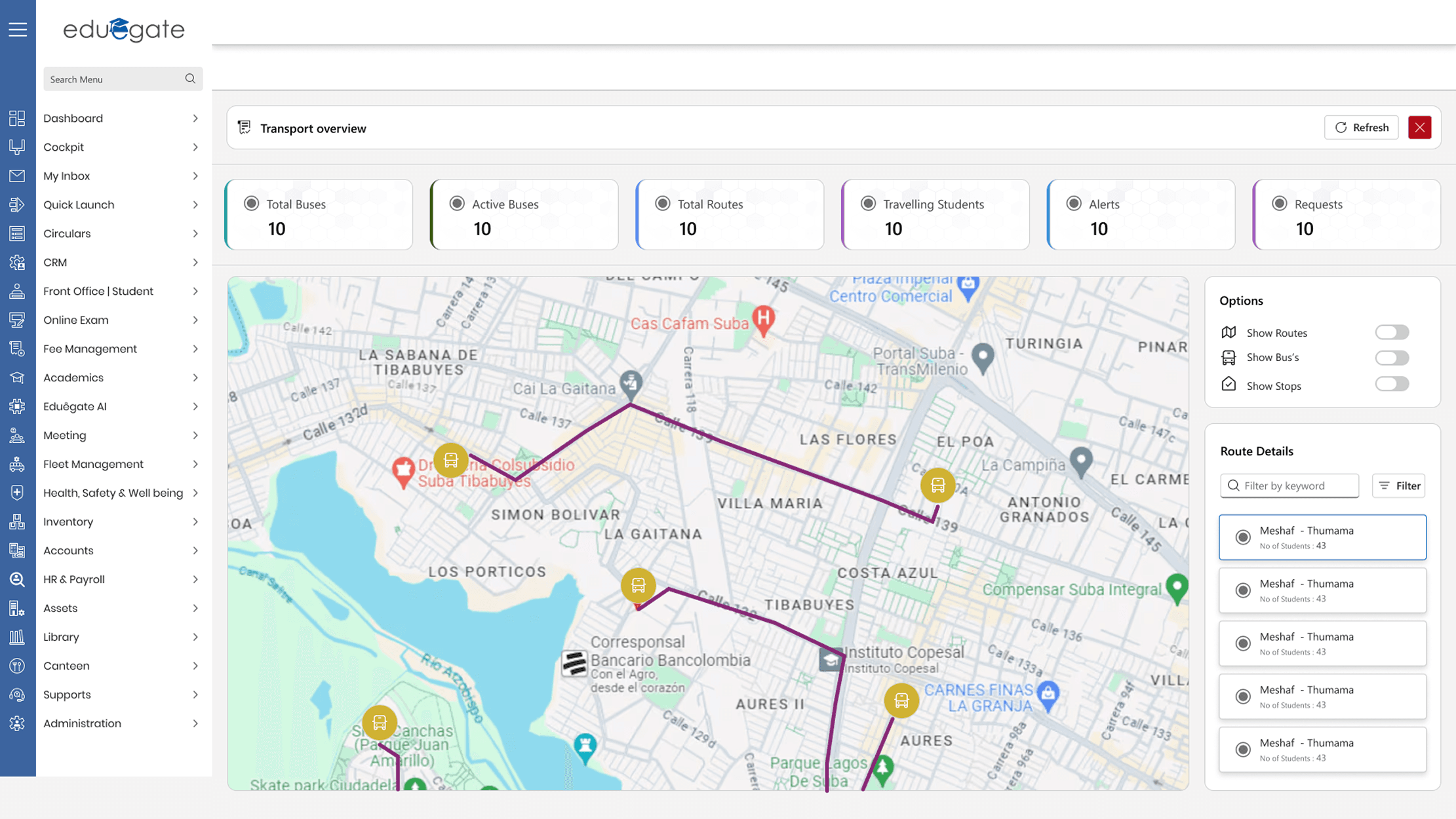Viewport: 1456px width, 819px height.
Task: Open the Supports headset icon
Action: click(x=18, y=695)
